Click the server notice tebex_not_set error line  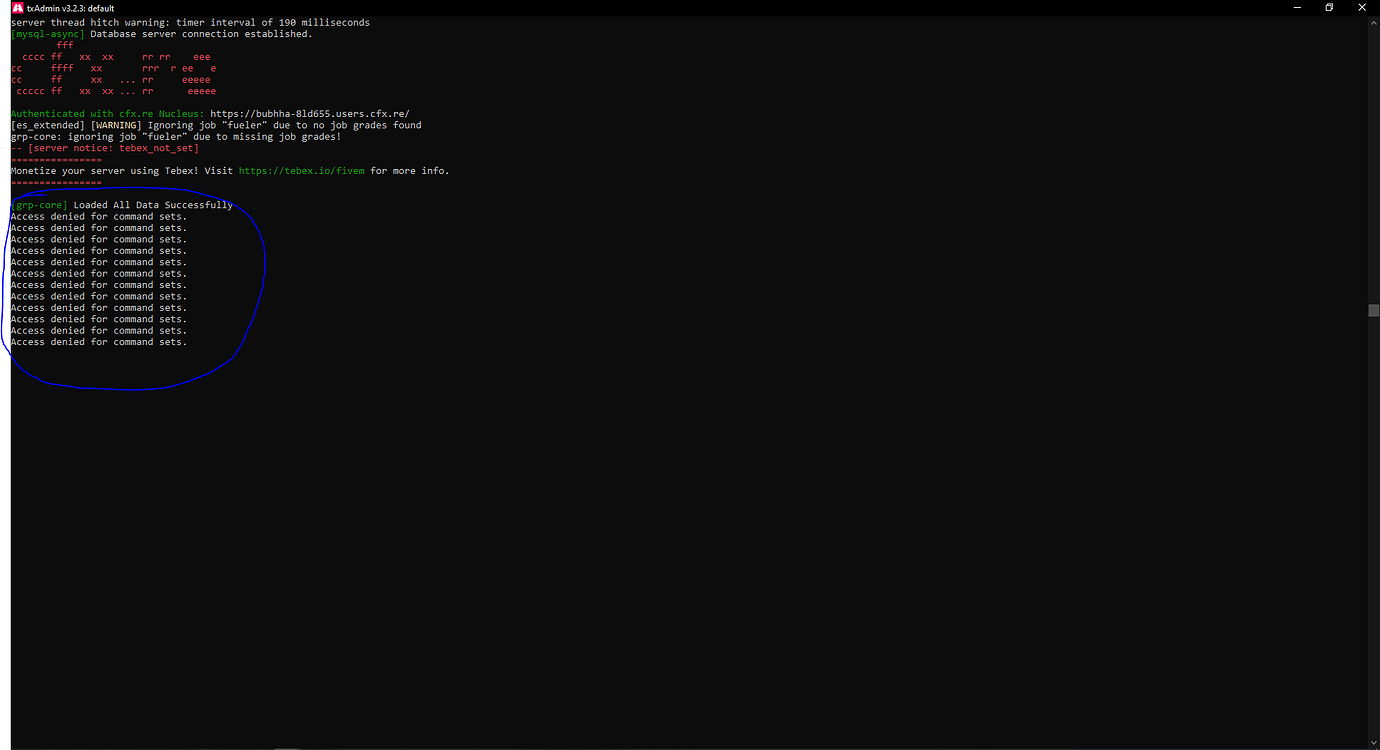[105, 147]
